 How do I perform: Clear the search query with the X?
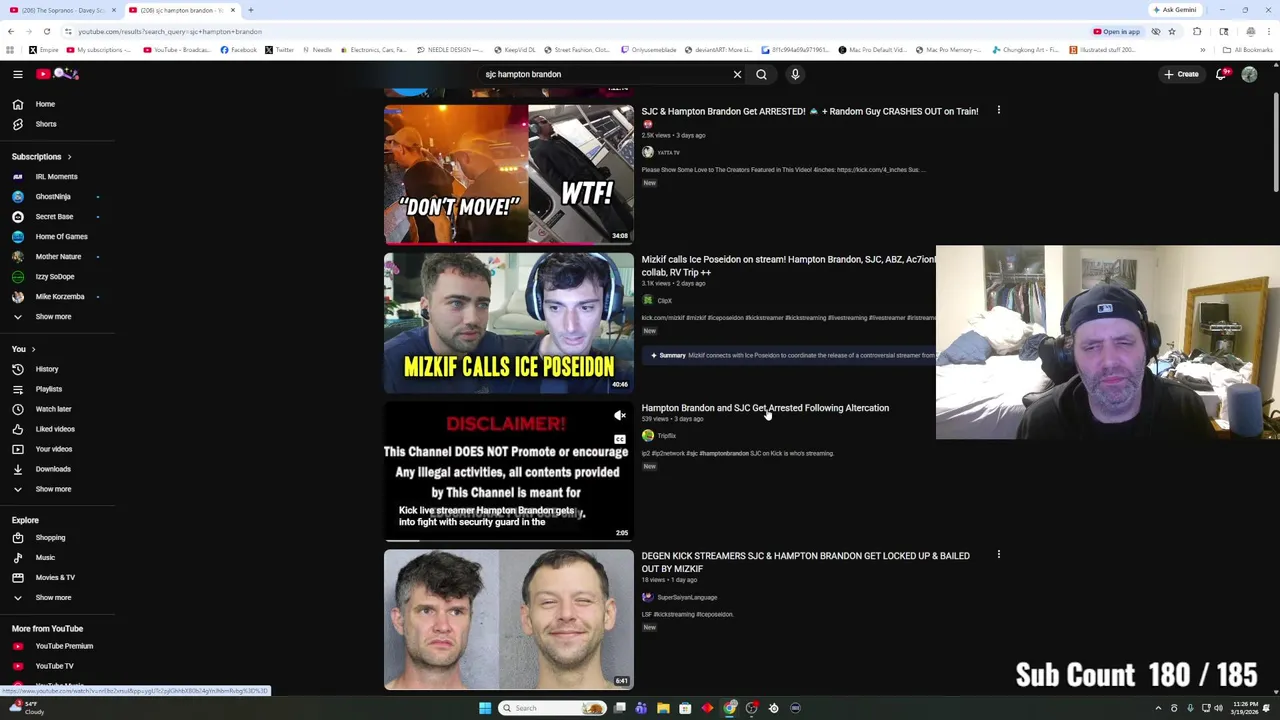coord(737,74)
